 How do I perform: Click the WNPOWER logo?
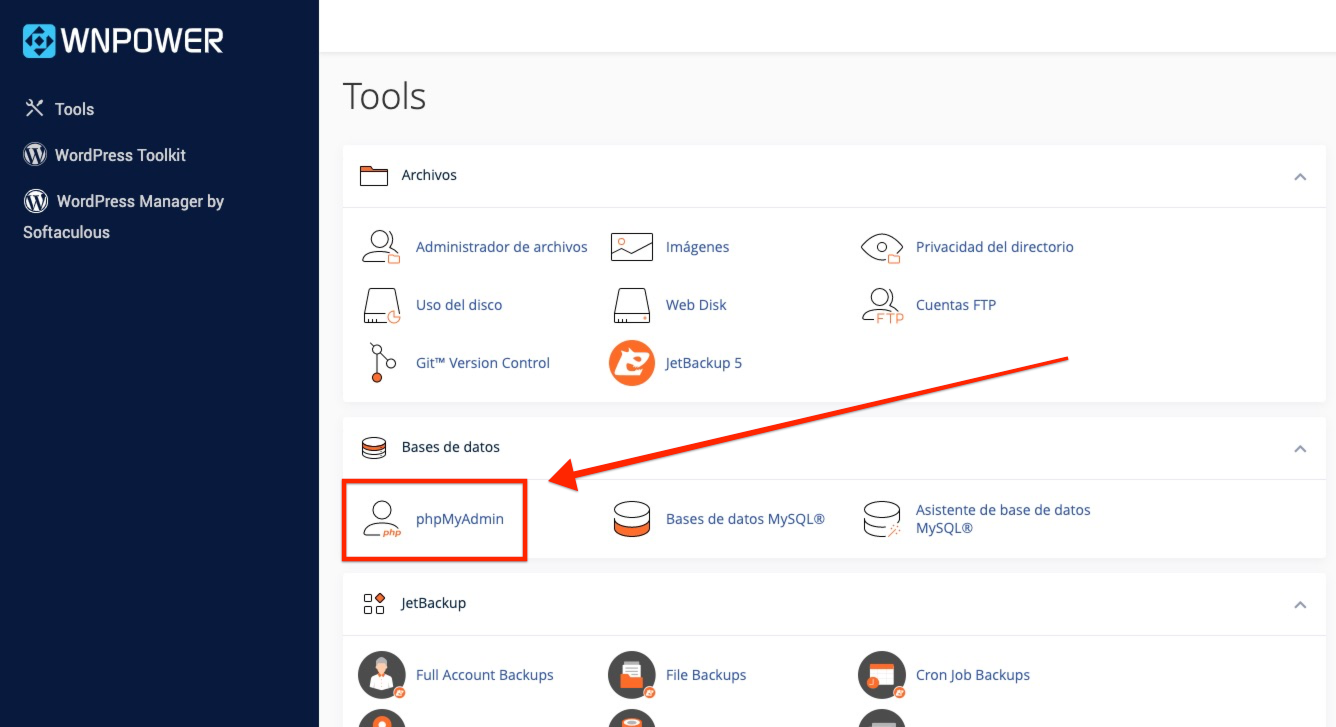coord(123,40)
